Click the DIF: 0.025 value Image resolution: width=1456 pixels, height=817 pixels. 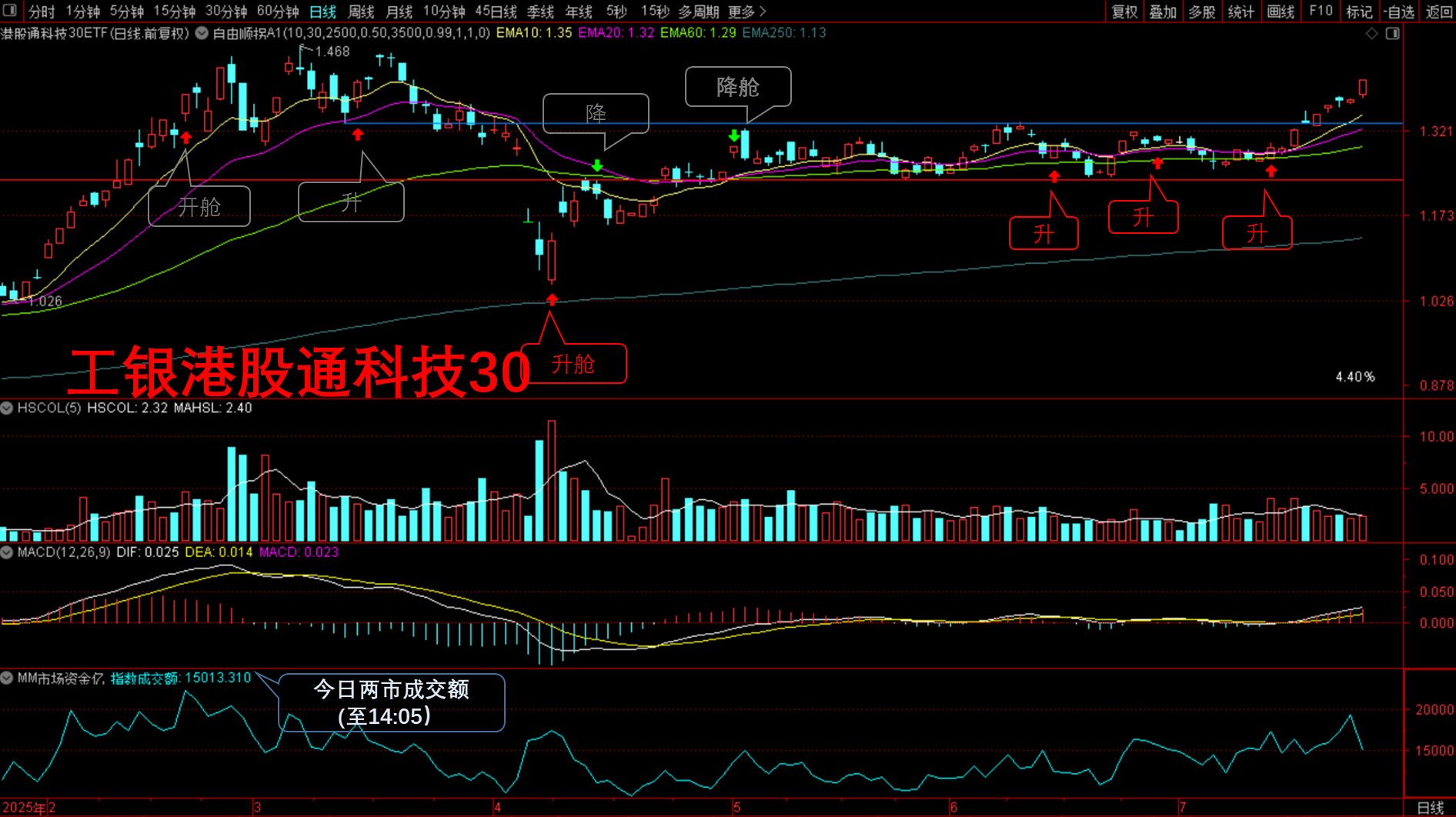click(x=148, y=552)
